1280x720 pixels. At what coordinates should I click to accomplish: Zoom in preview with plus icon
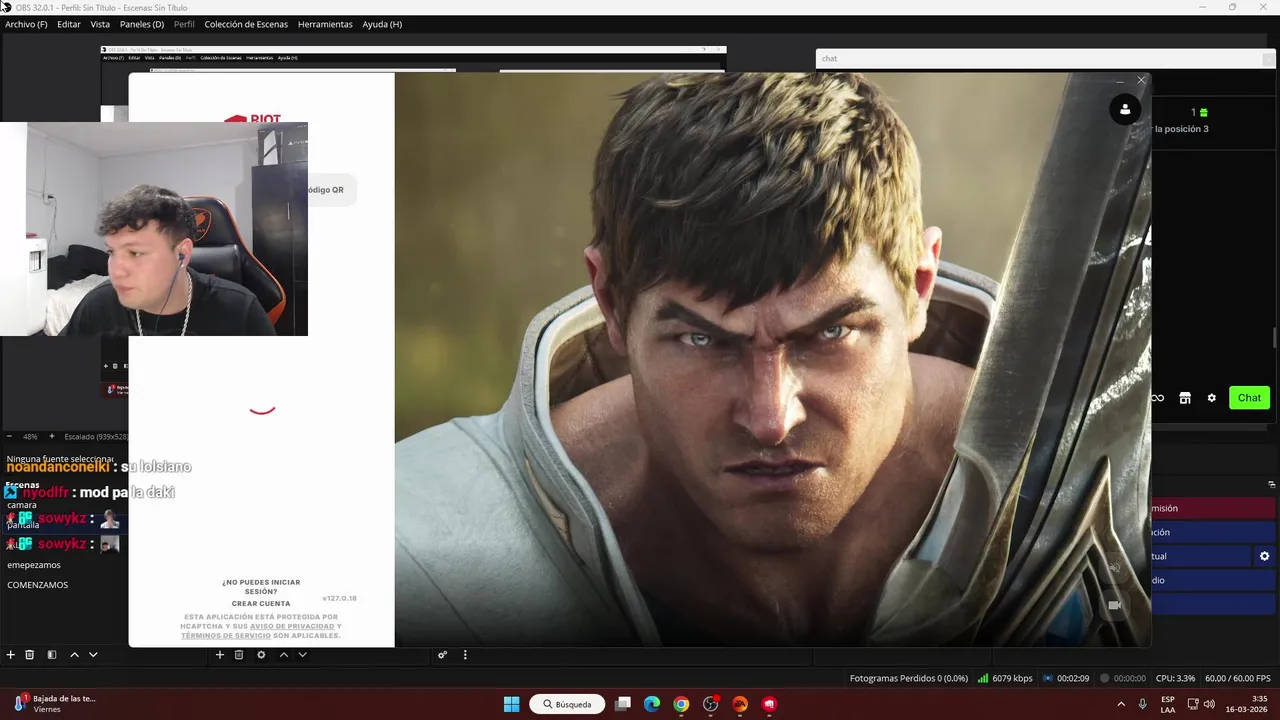click(x=52, y=437)
